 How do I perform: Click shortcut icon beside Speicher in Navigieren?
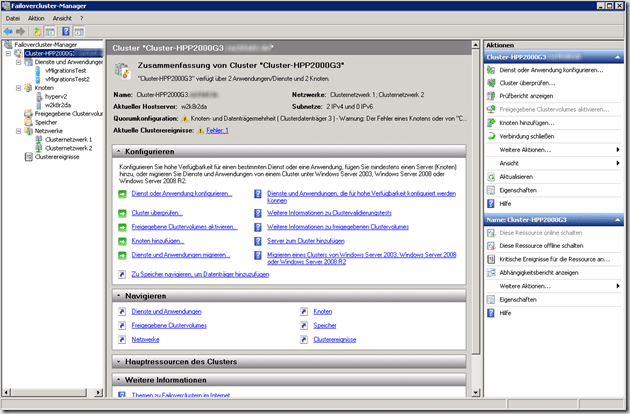point(304,326)
